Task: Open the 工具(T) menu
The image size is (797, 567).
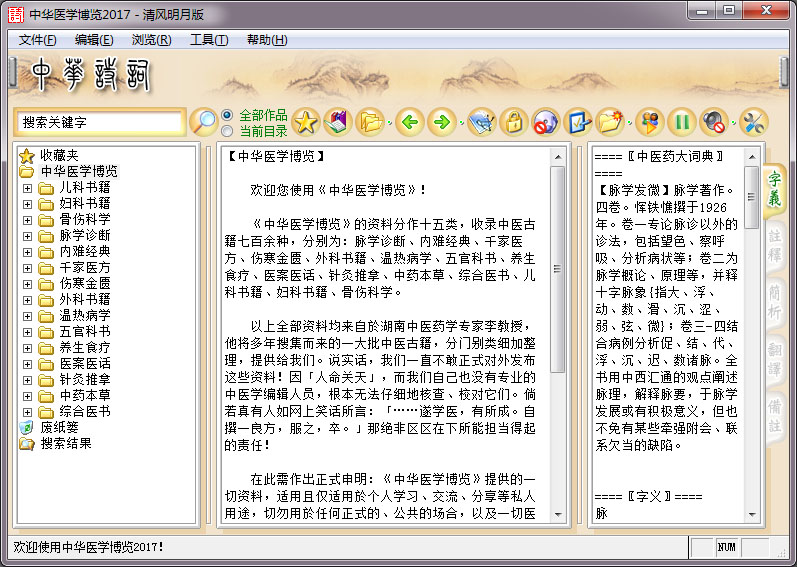Action: (209, 40)
